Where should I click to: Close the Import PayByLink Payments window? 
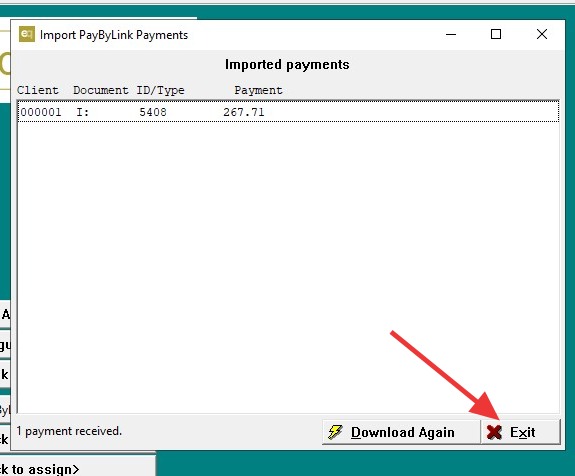coord(542,34)
